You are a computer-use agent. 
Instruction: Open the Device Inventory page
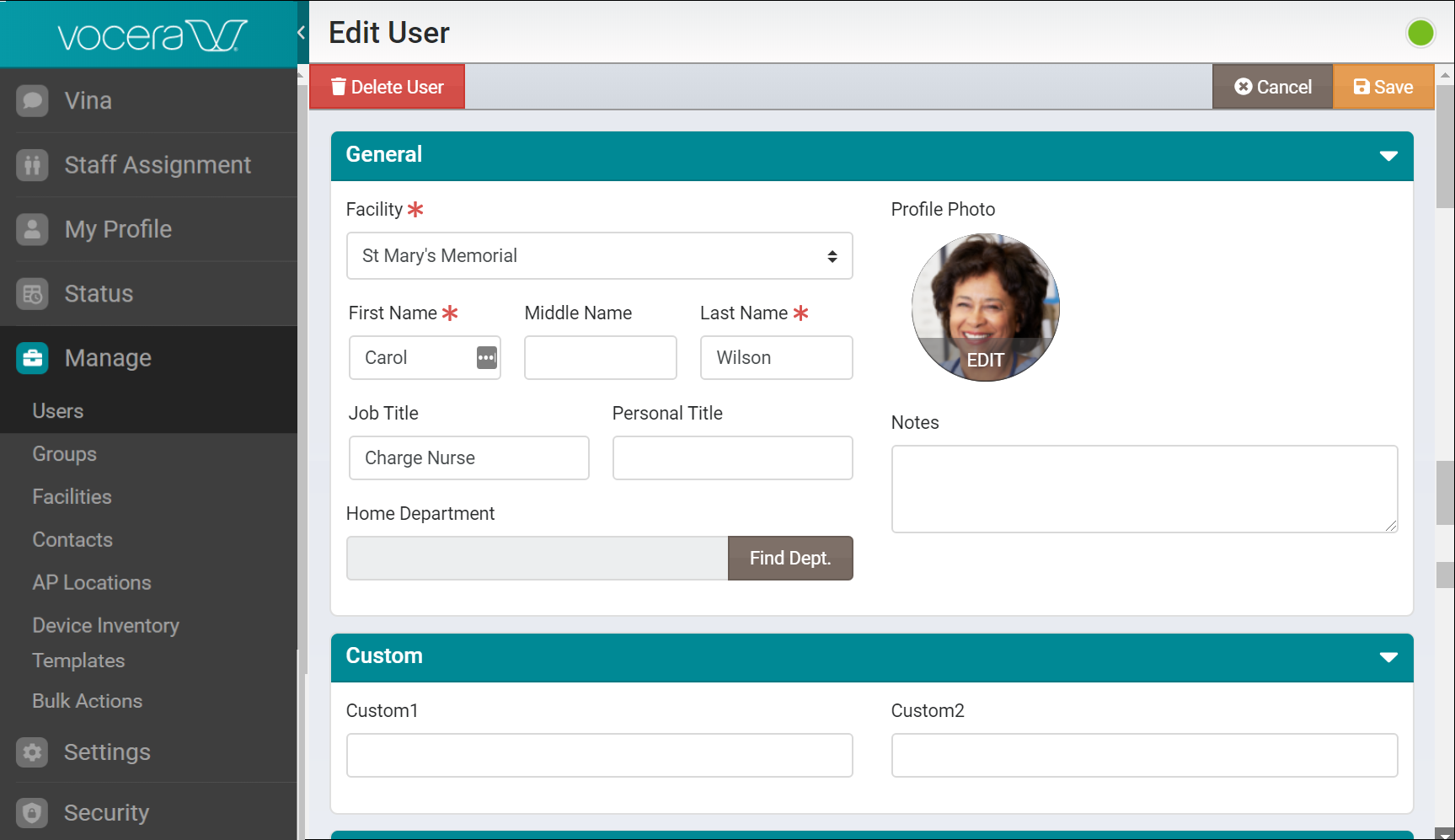[x=105, y=625]
